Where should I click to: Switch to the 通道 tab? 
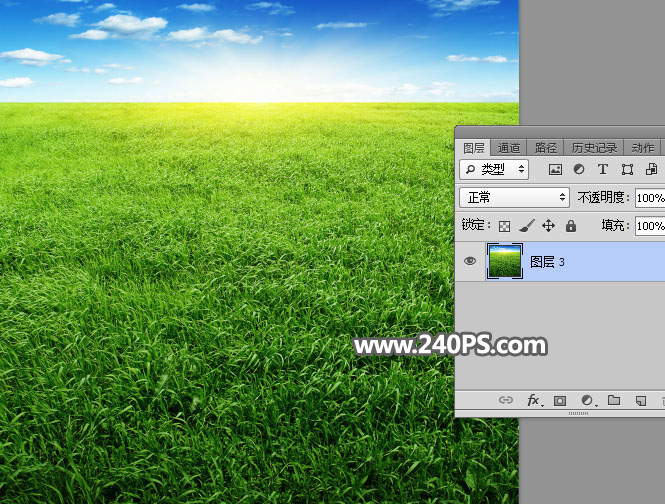coord(509,148)
